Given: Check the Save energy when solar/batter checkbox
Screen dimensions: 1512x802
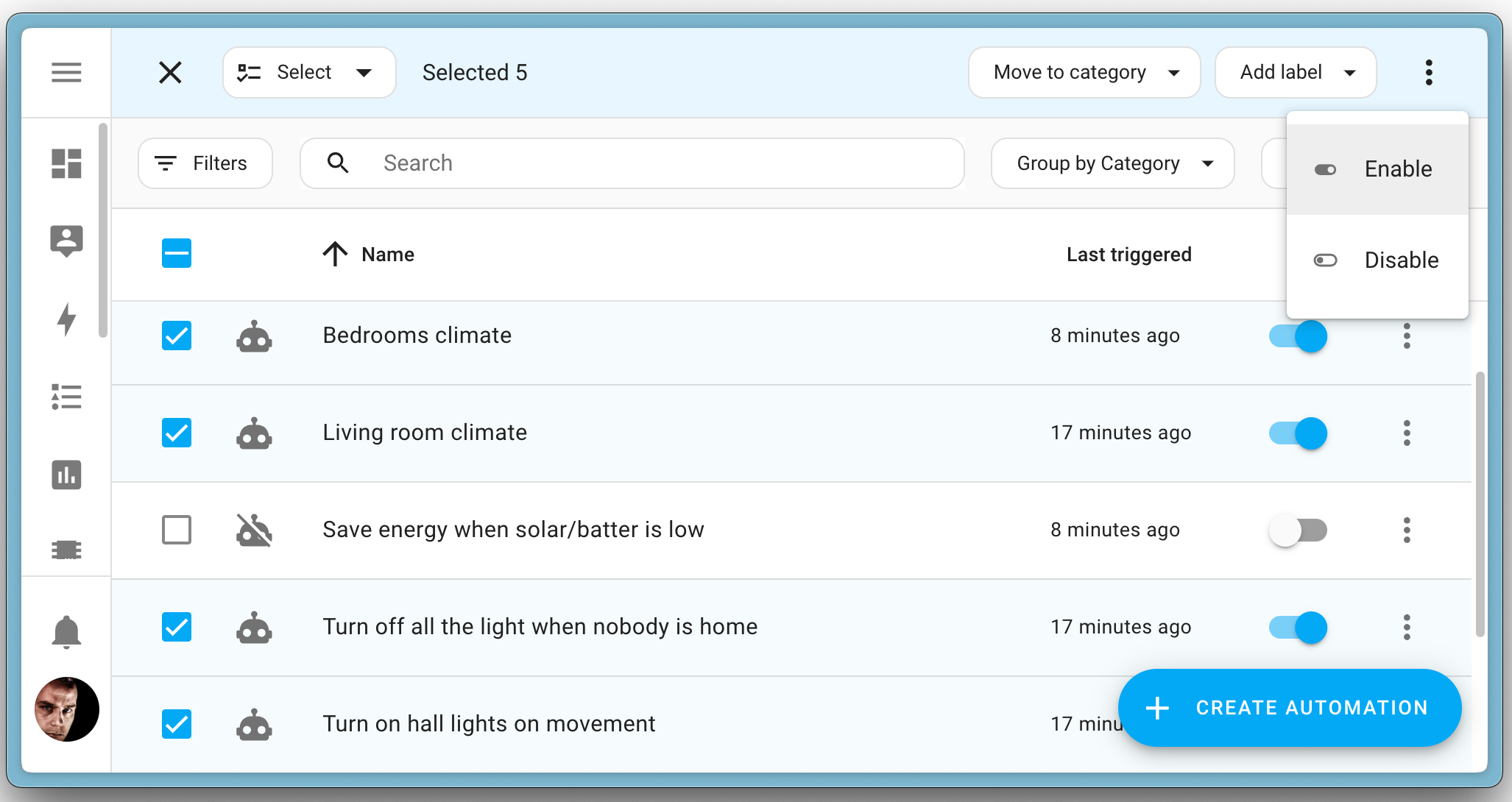Looking at the screenshot, I should point(176,530).
